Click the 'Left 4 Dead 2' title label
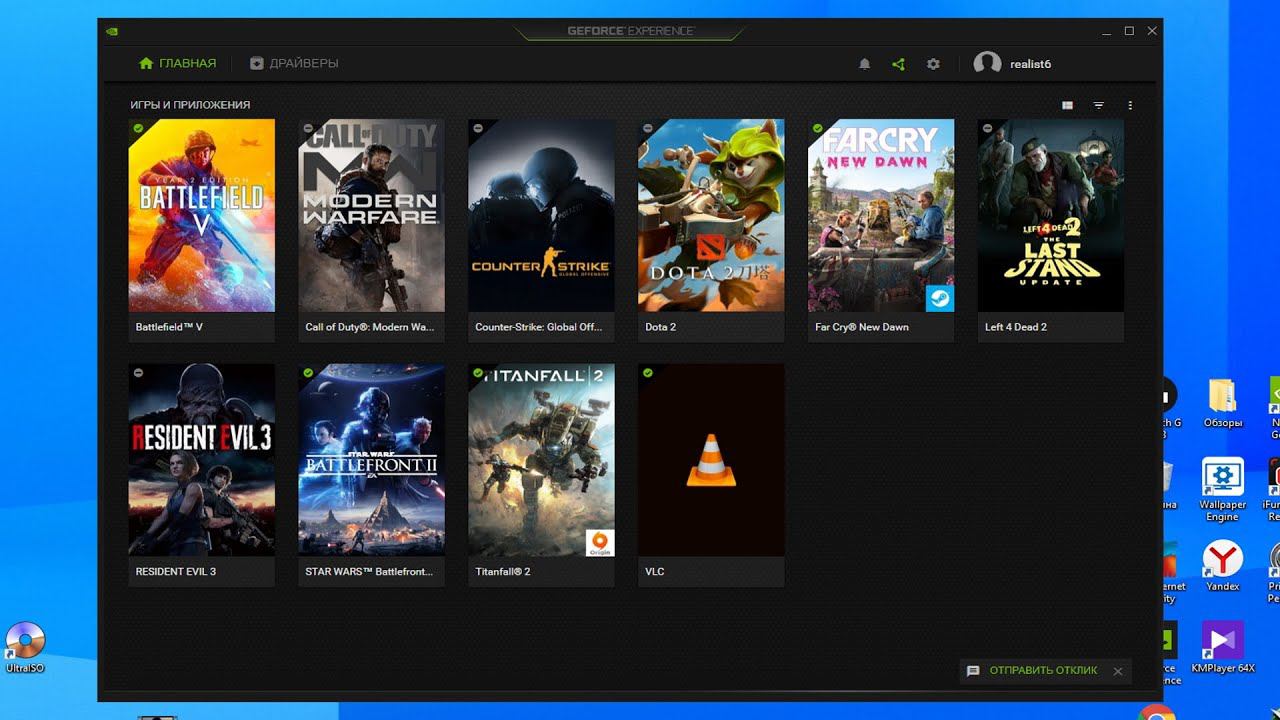This screenshot has width=1280, height=720. point(1016,327)
